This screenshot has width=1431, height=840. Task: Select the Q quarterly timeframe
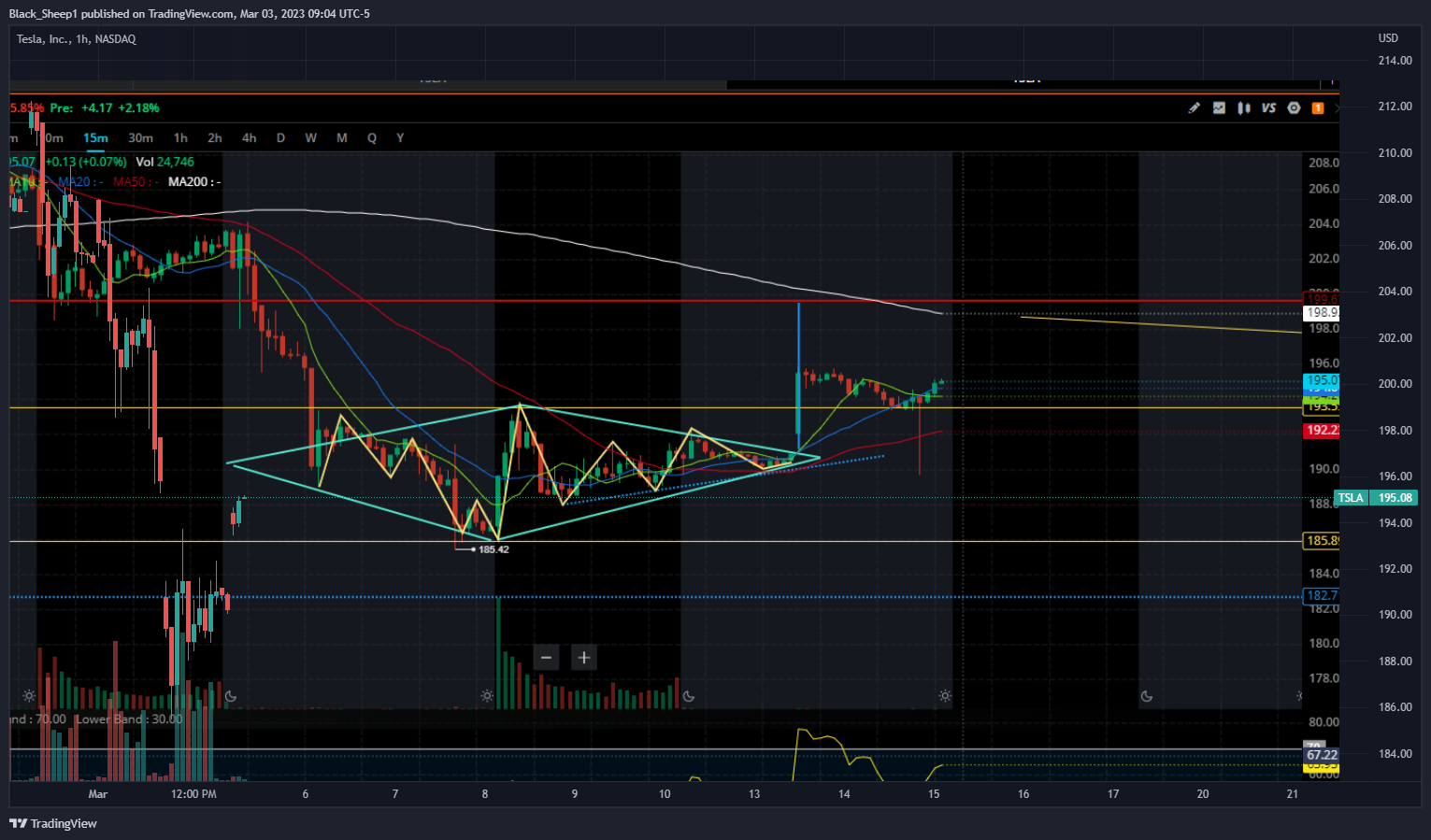click(372, 138)
